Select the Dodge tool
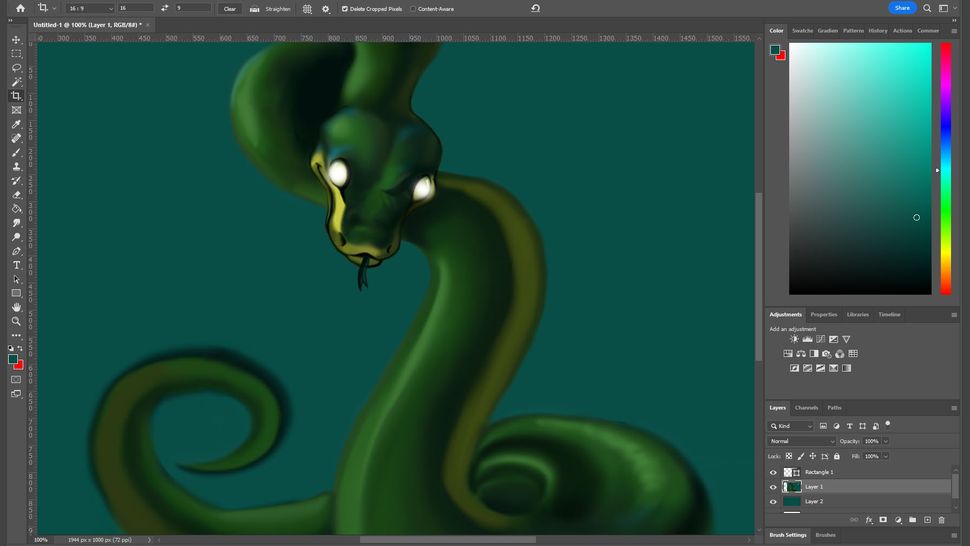Screen dimensions: 970x546 tap(16, 237)
